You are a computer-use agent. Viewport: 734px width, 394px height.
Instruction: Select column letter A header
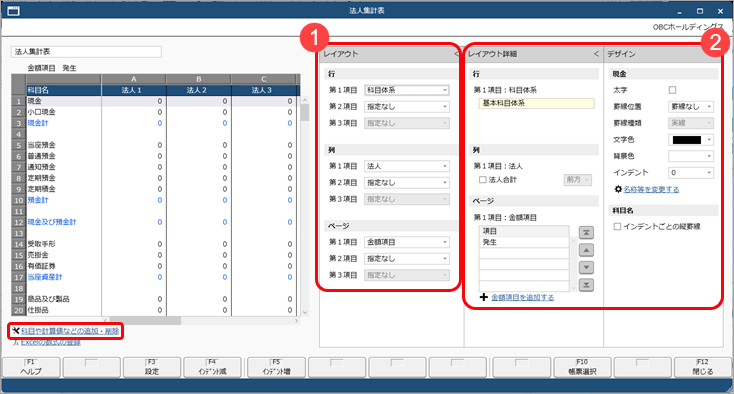pos(134,79)
